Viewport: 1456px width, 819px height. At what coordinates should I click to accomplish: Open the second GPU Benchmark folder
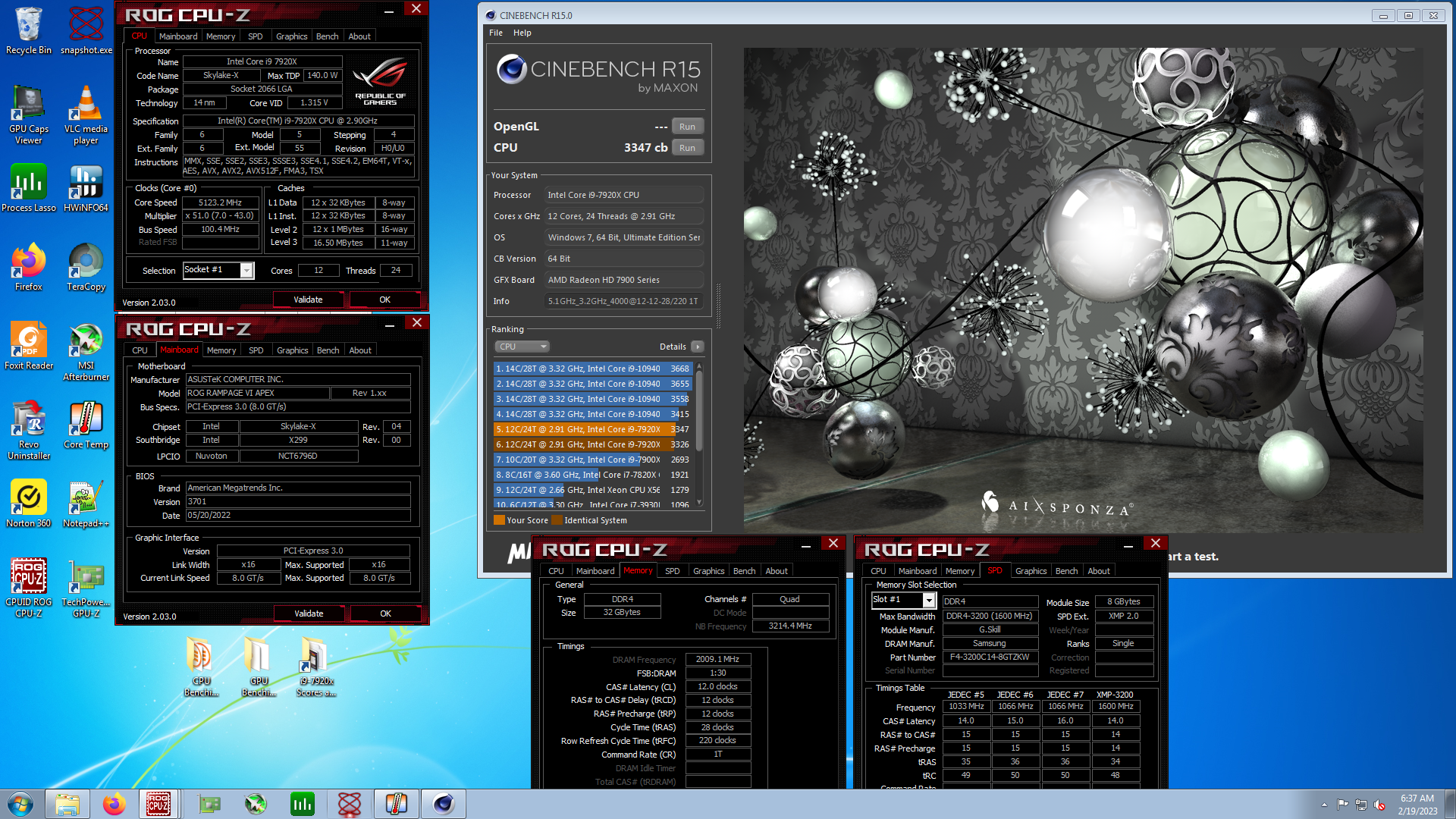pyautogui.click(x=259, y=666)
